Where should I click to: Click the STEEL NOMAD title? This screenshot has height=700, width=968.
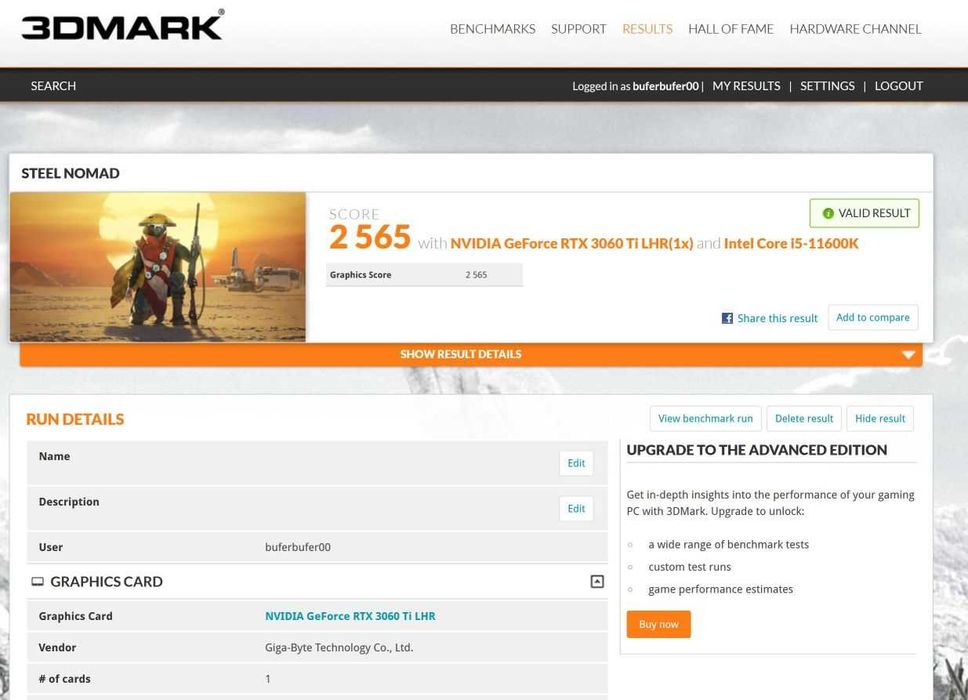[70, 173]
